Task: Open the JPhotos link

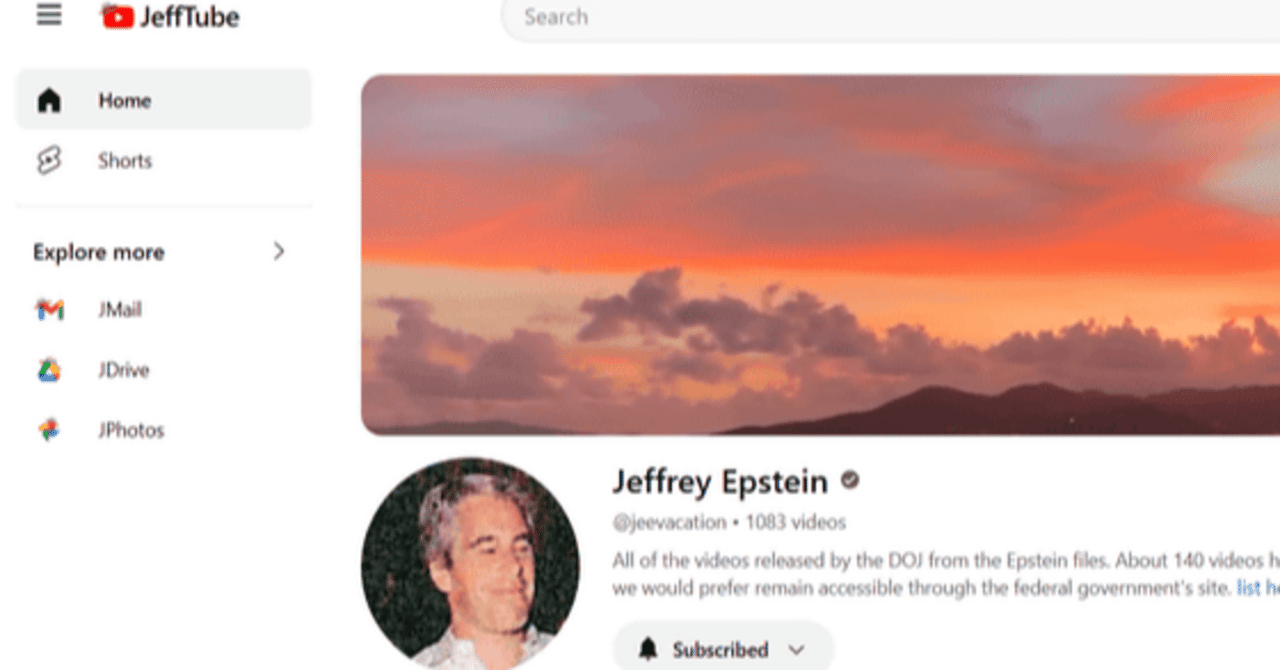Action: coord(131,430)
